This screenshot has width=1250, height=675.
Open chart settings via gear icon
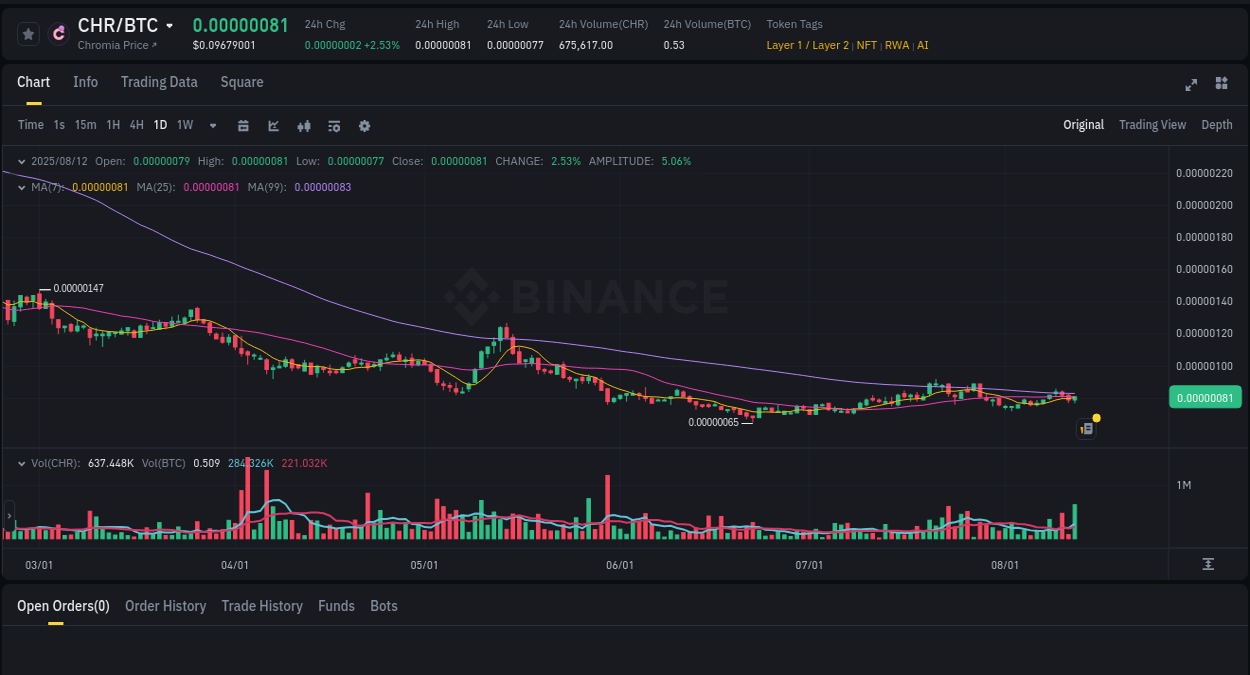[364, 125]
